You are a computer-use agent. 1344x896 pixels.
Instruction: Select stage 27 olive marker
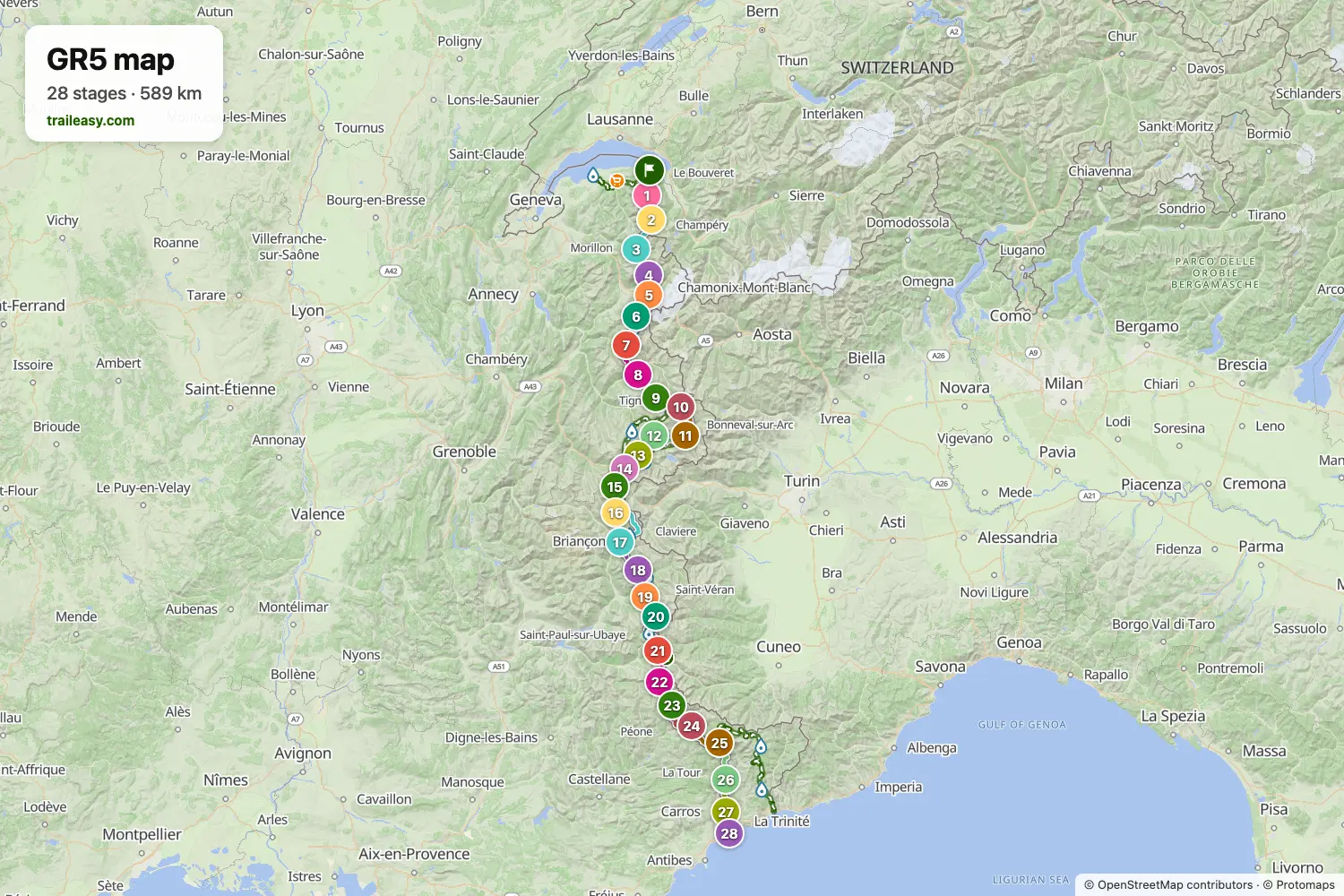click(726, 812)
